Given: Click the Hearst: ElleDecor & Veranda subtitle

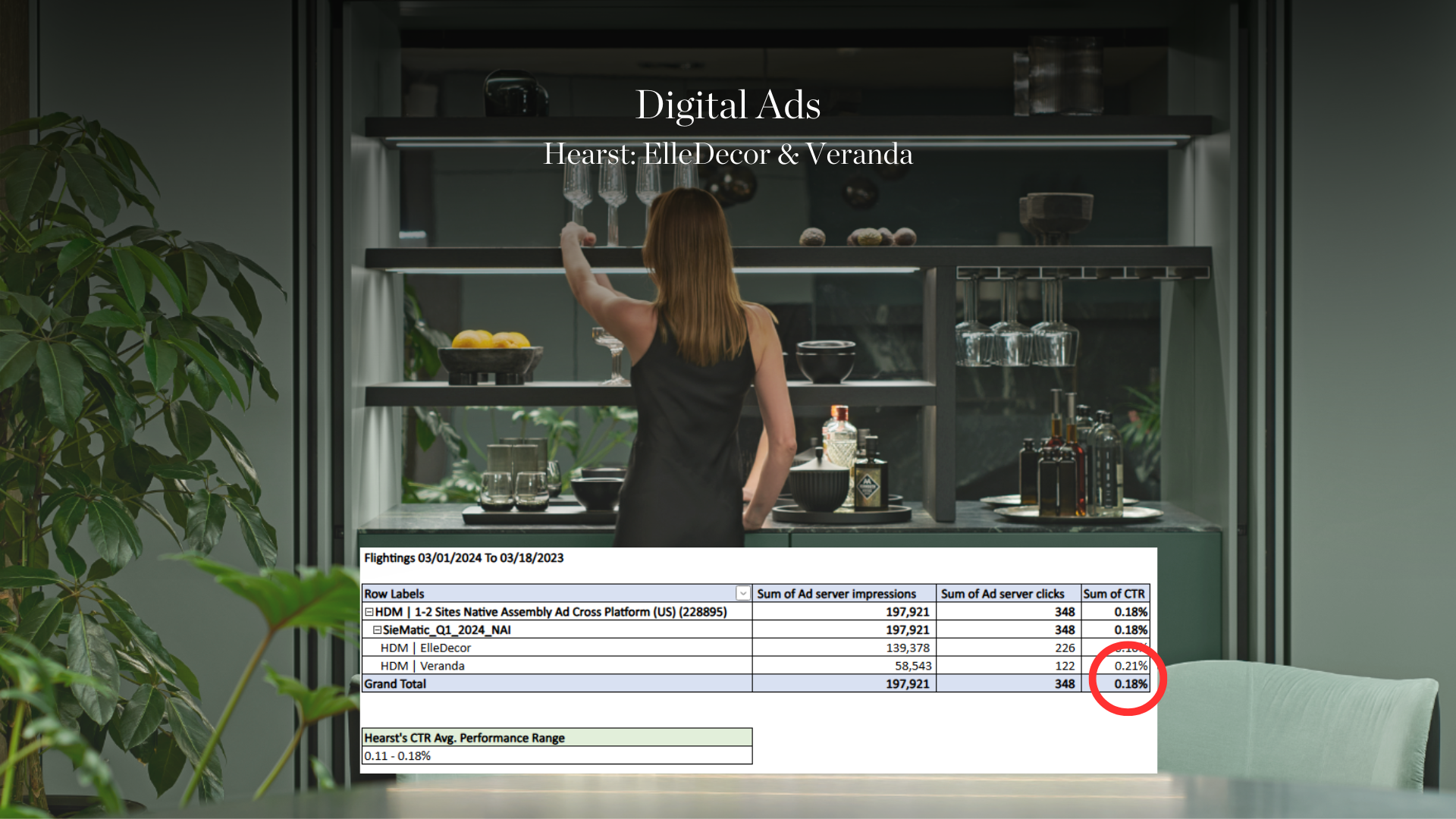Looking at the screenshot, I should pyautogui.click(x=727, y=154).
